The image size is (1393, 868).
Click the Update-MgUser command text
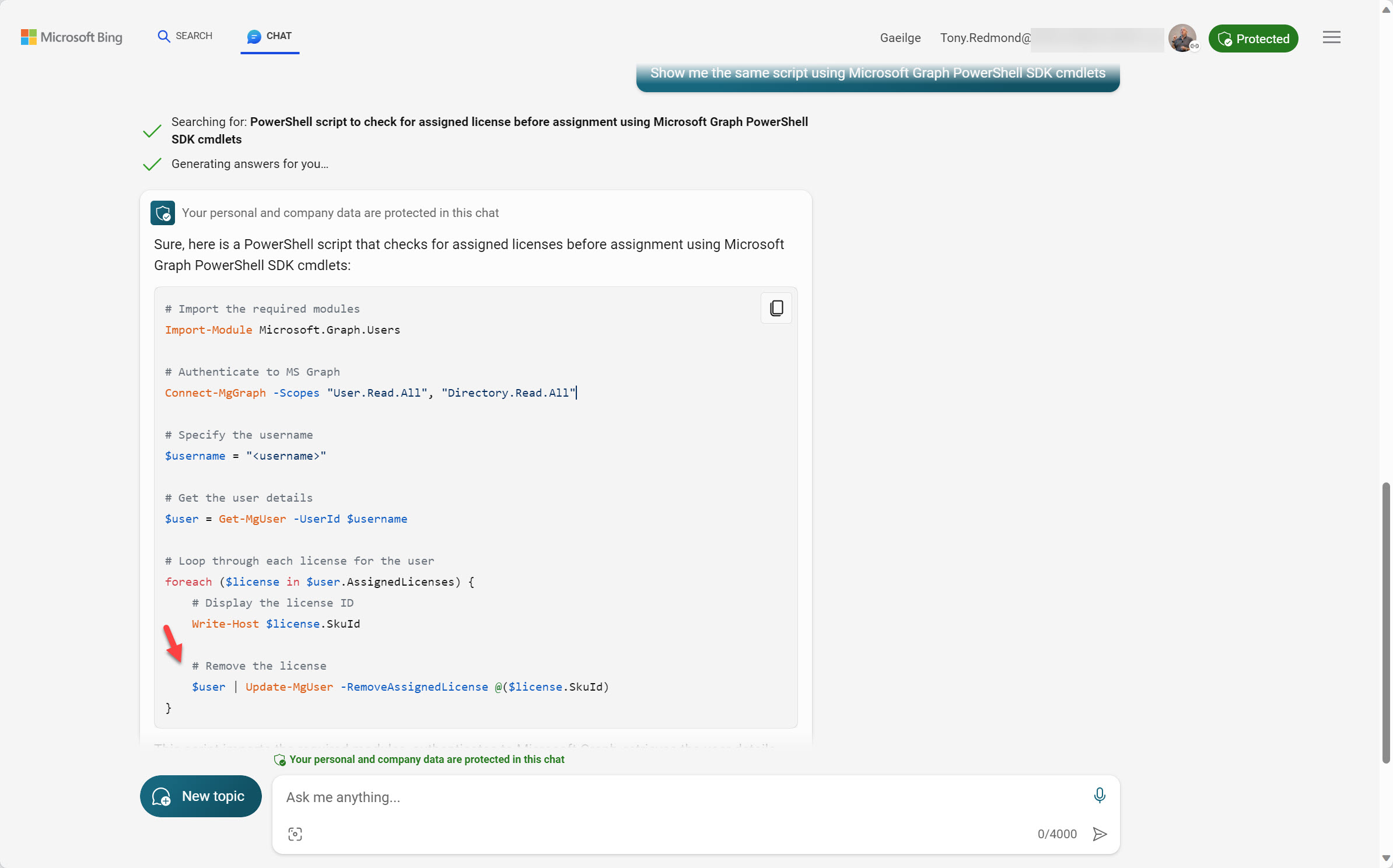point(289,687)
